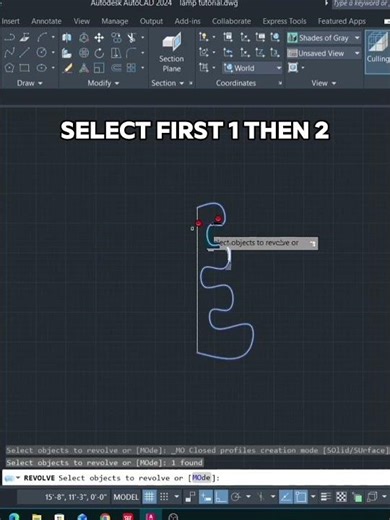This screenshot has height=520, width=390.
Task: Click the UCS Previous icon
Action: click(x=228, y=53)
